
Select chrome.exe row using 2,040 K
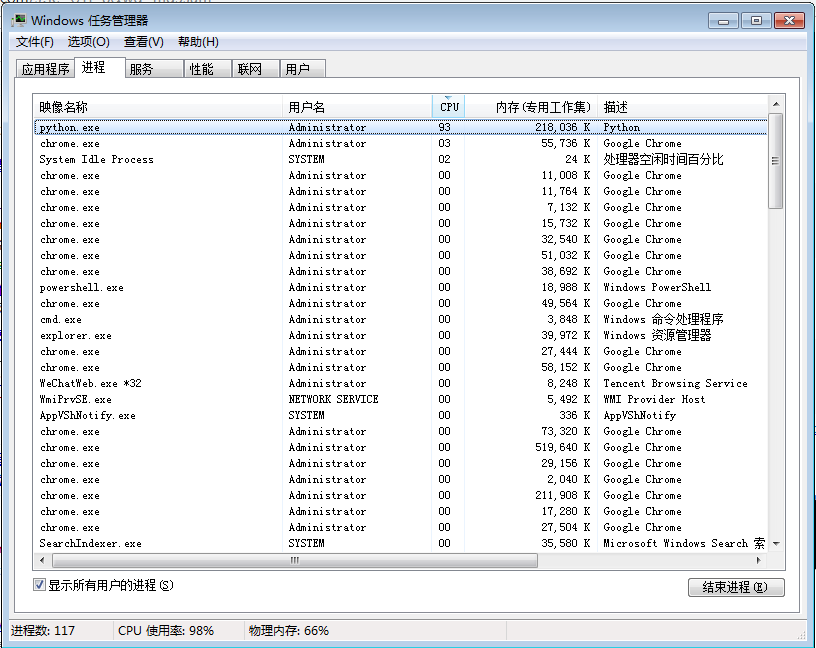pyautogui.click(x=400, y=479)
